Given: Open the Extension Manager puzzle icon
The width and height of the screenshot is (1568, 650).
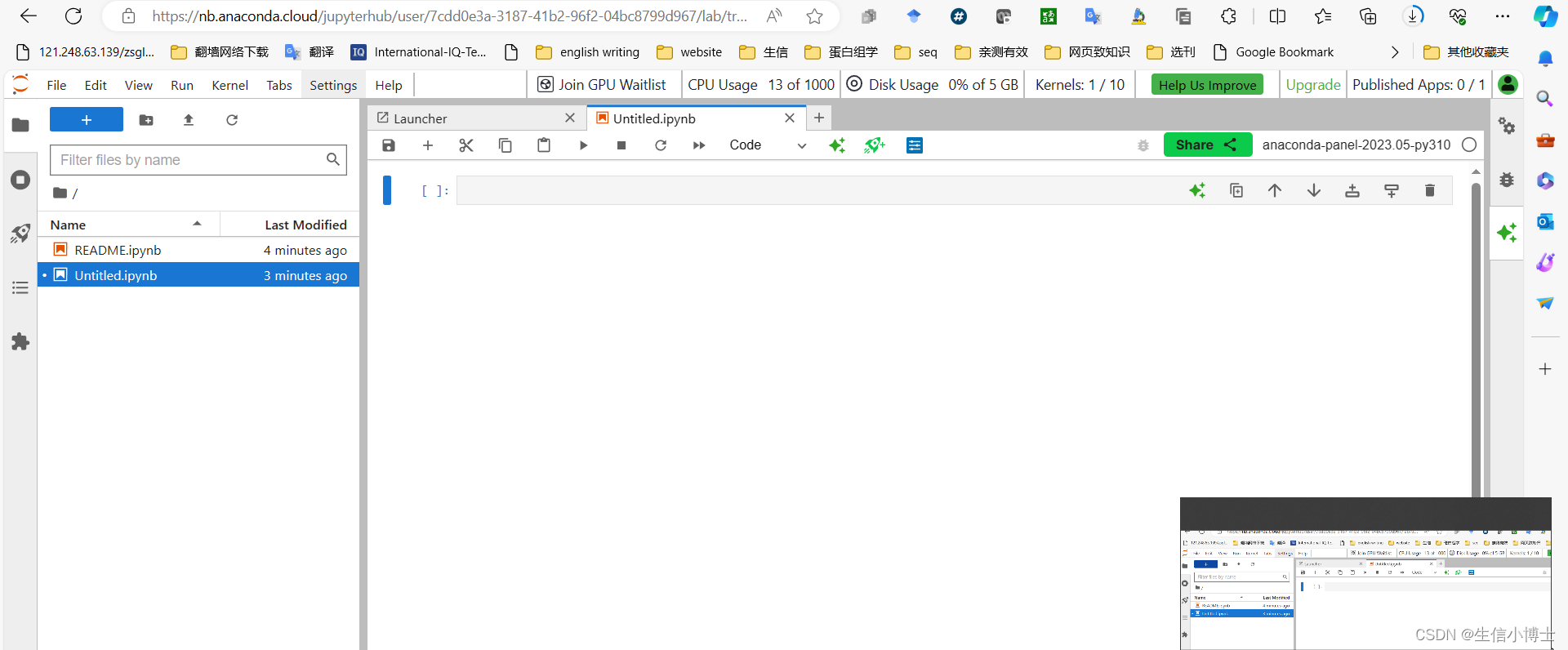Looking at the screenshot, I should click(x=20, y=342).
